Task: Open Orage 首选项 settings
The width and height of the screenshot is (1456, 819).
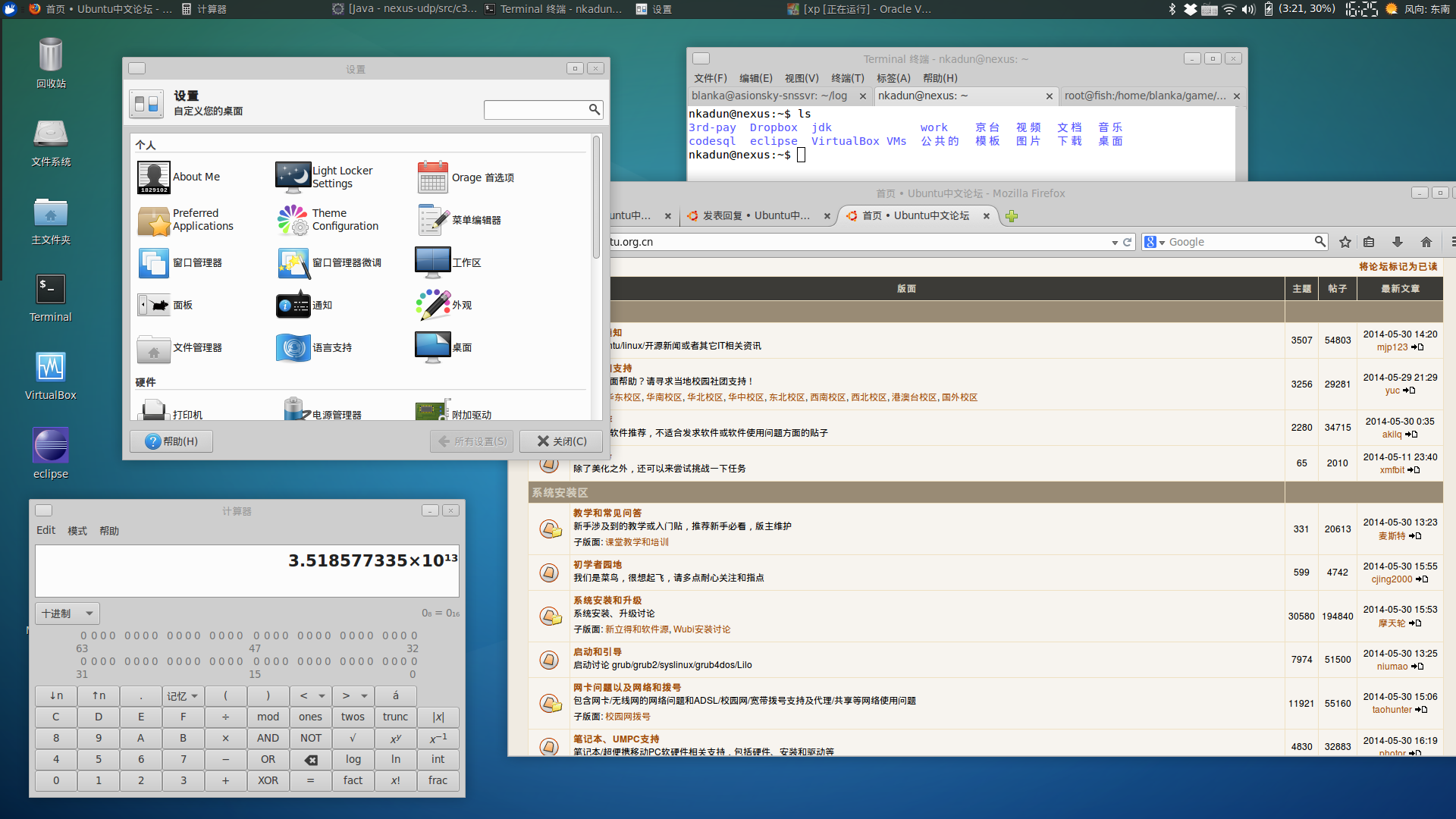Action: (466, 177)
